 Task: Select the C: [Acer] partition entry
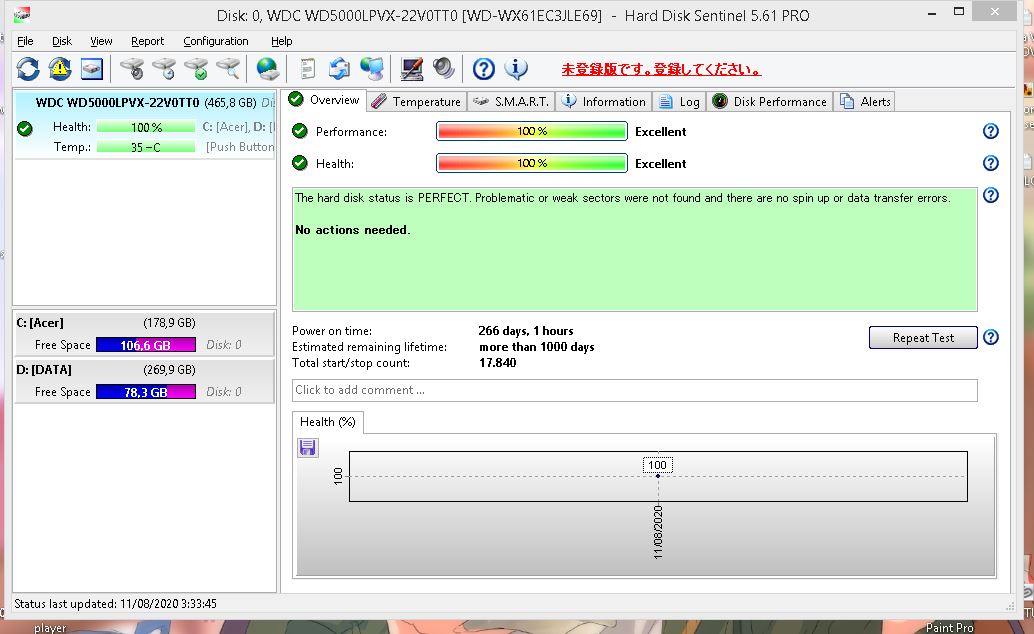[144, 334]
